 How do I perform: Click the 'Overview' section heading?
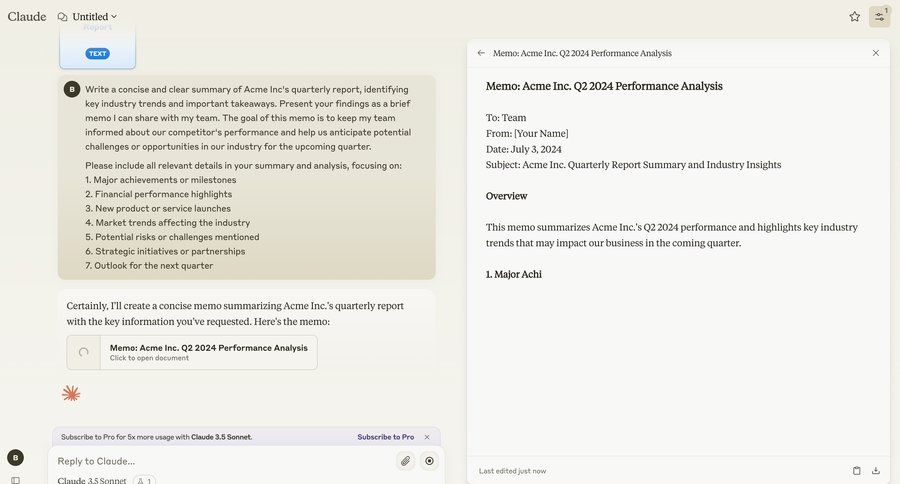pos(506,196)
